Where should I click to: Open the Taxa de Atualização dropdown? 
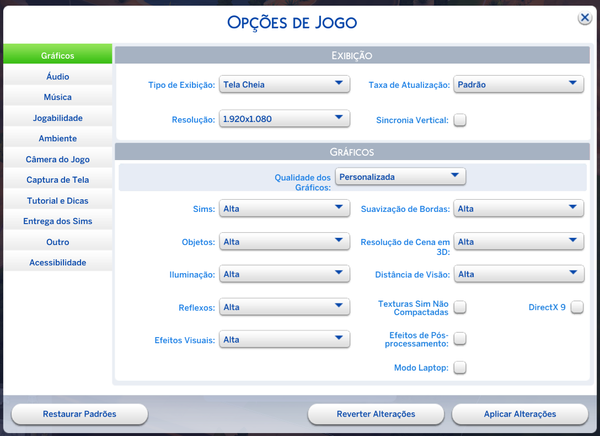(518, 84)
